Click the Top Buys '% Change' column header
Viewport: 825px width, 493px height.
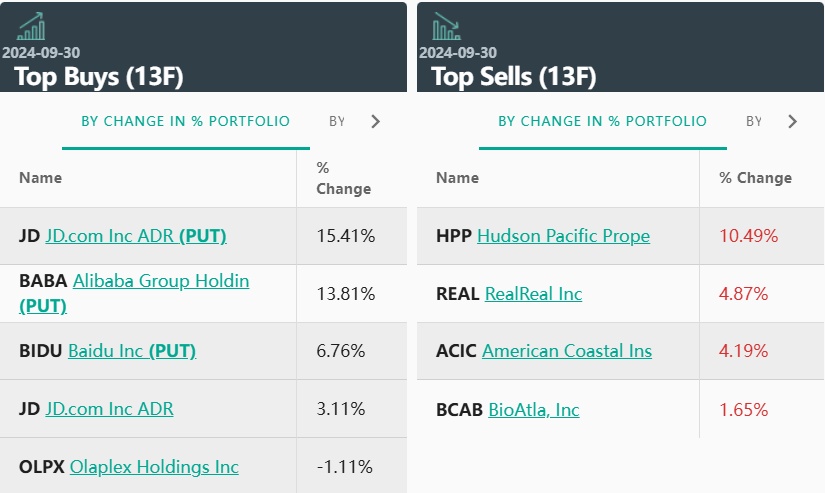(343, 178)
